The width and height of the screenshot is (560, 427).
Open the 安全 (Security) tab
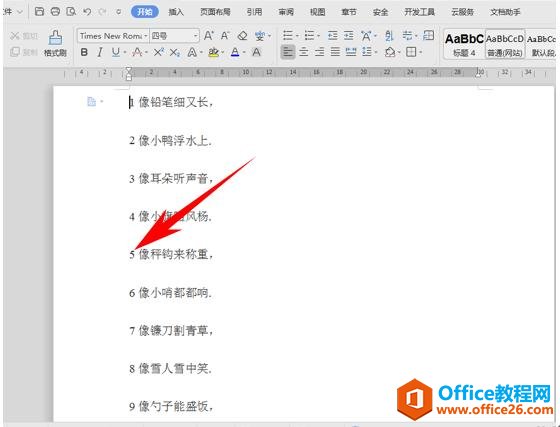pos(380,12)
